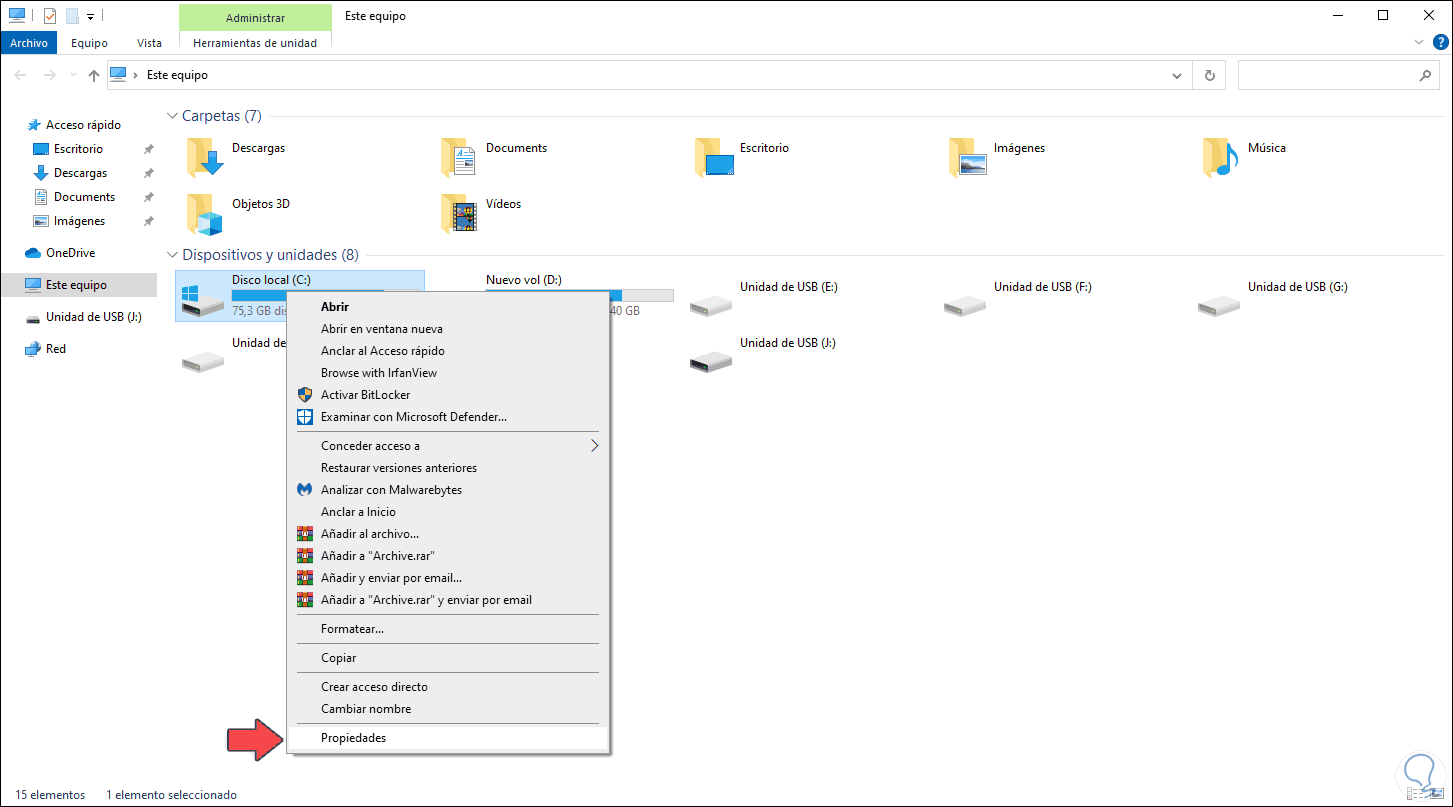
Task: Collapse the Carpetas group
Action: (x=173, y=116)
